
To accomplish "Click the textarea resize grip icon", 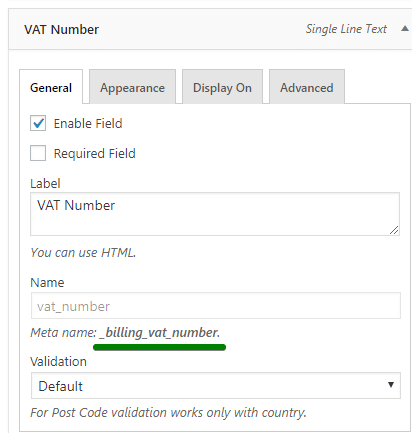I will click(394, 230).
